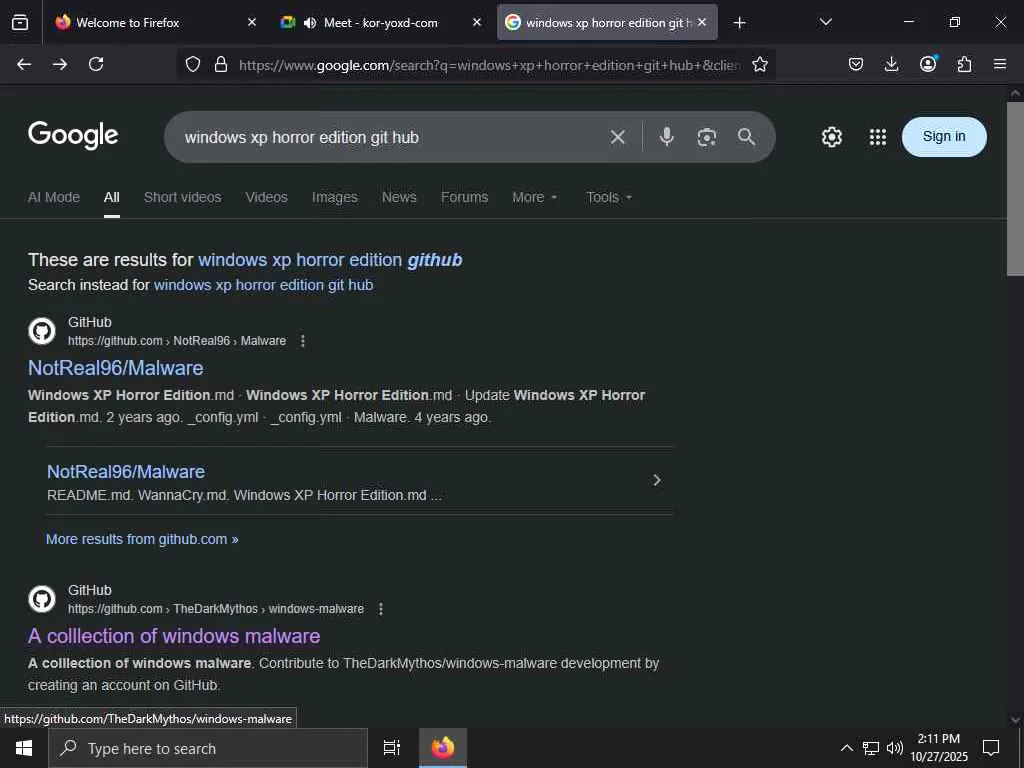Click the page vertical scrollbar thumb
This screenshot has width=1024, height=768.
click(x=1015, y=188)
